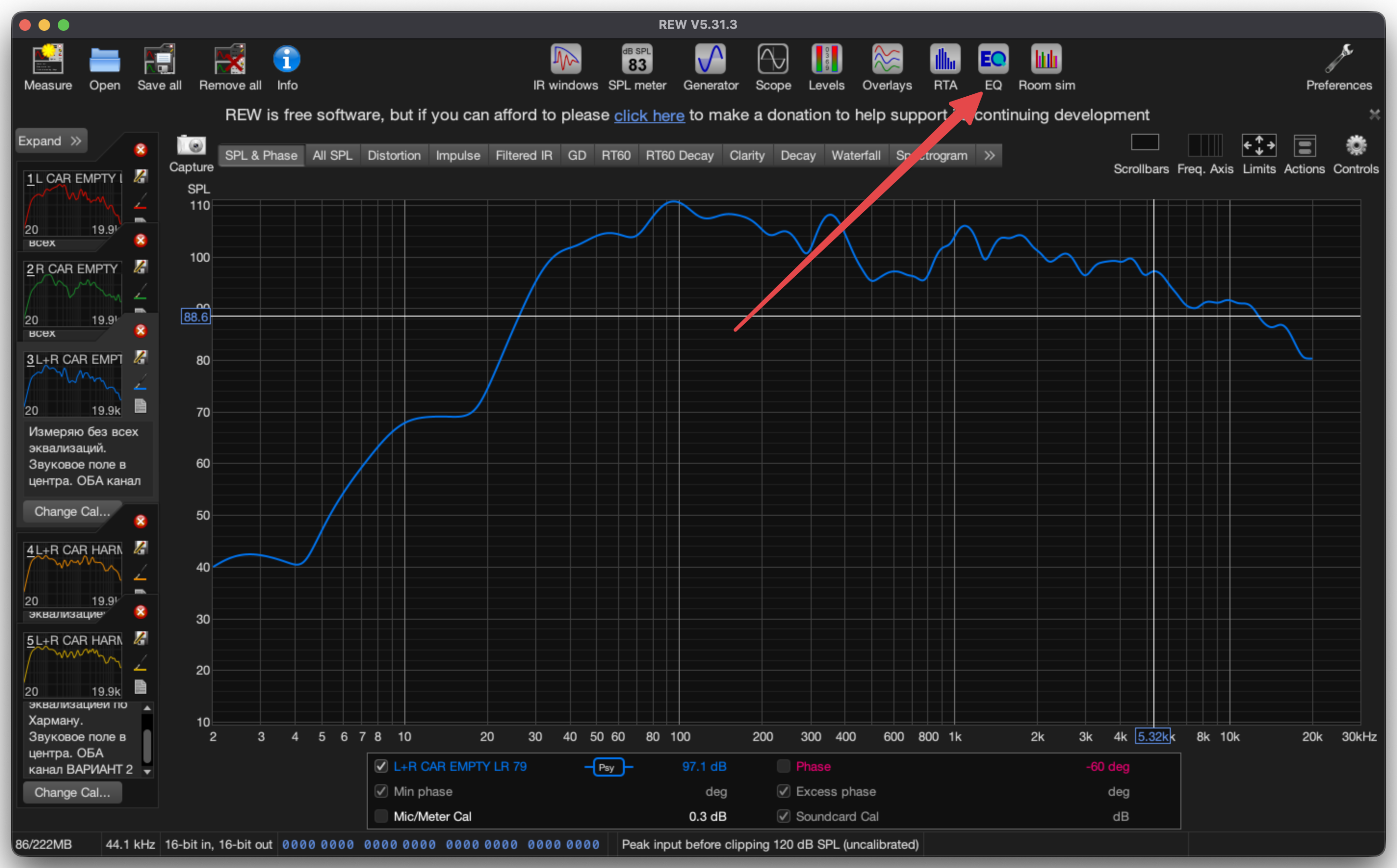Screen dimensions: 1397x868
Task: Open graph Limits
Action: (x=1259, y=154)
